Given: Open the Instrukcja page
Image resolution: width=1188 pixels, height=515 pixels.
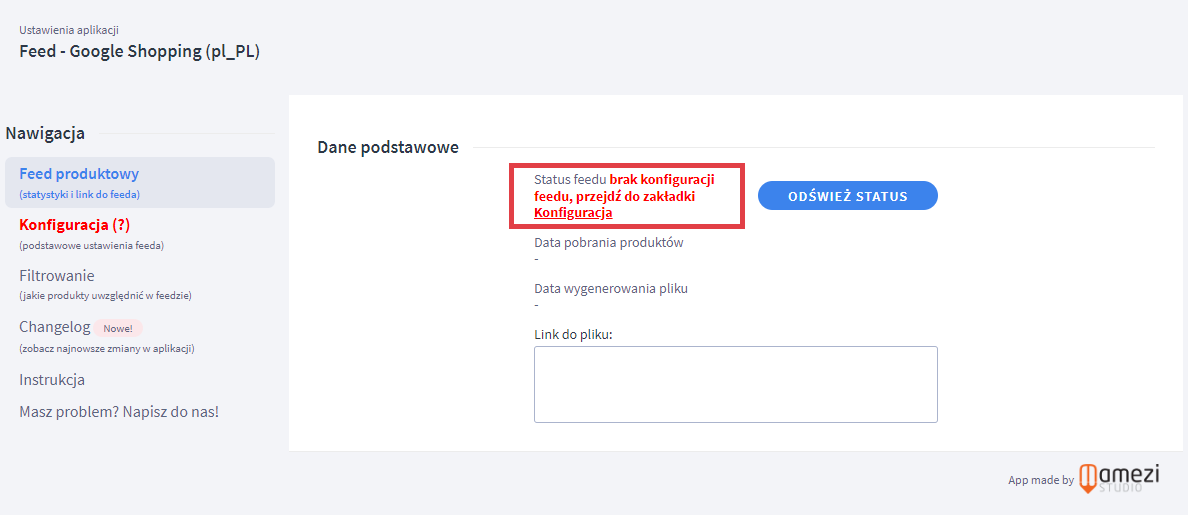Looking at the screenshot, I should point(52,380).
